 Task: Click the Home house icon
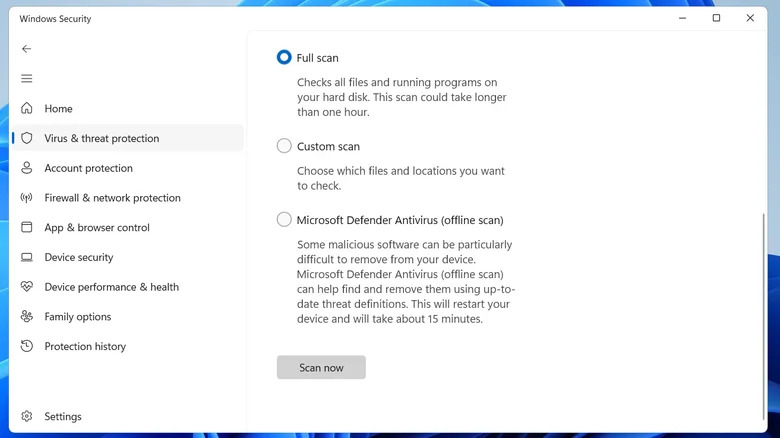(26, 109)
